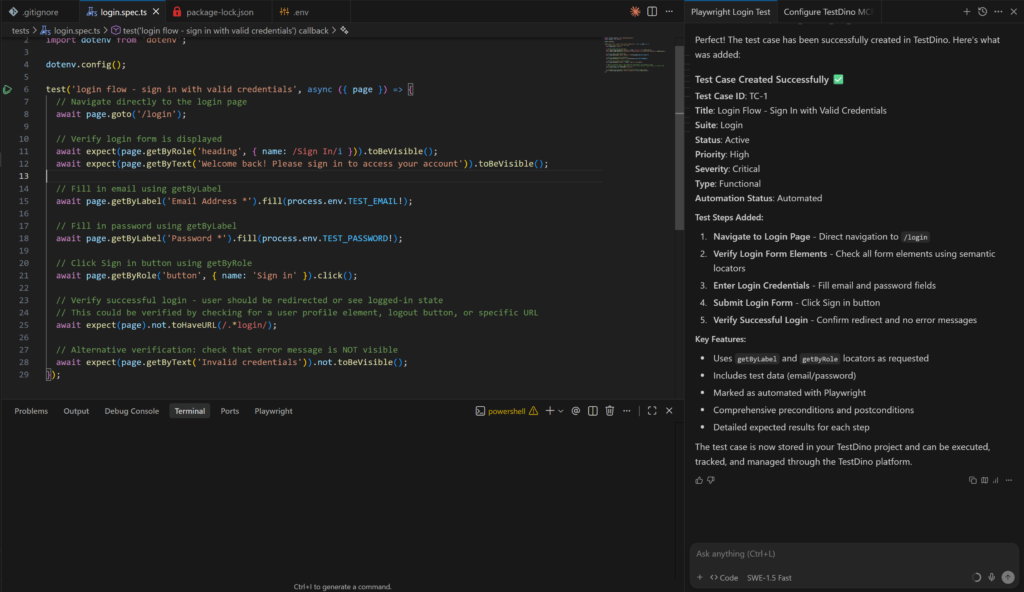Click the tests breadcrumb link

point(20,31)
